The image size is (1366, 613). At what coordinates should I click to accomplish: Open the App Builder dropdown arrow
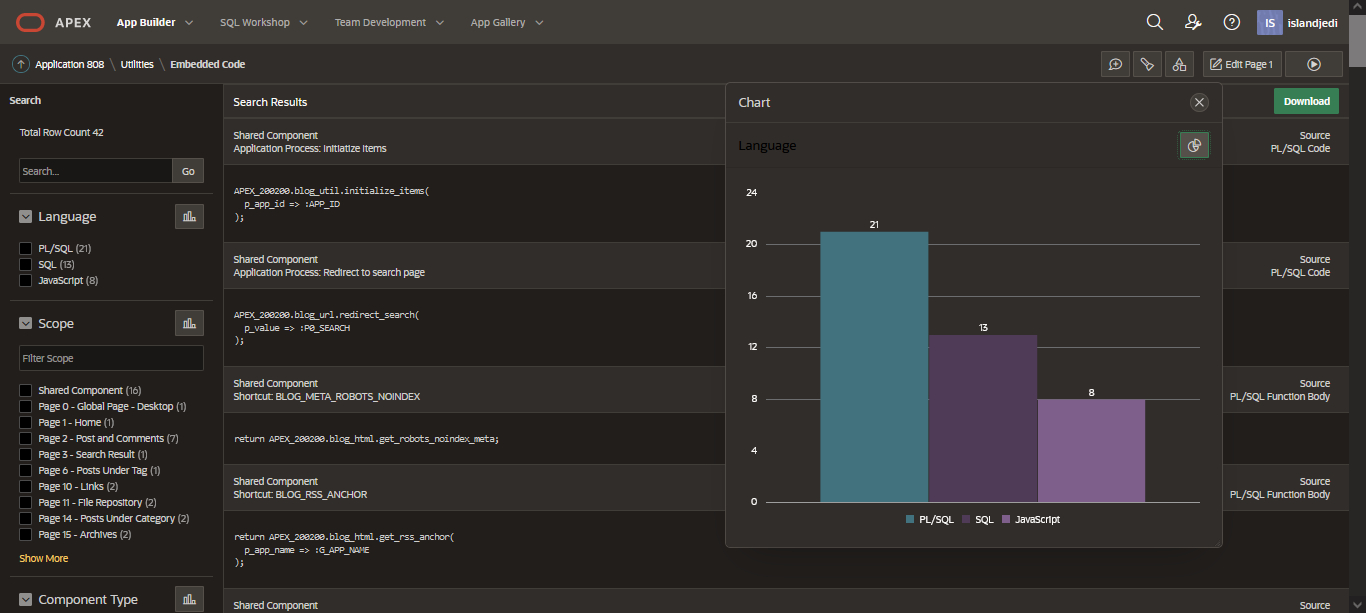pyautogui.click(x=189, y=22)
